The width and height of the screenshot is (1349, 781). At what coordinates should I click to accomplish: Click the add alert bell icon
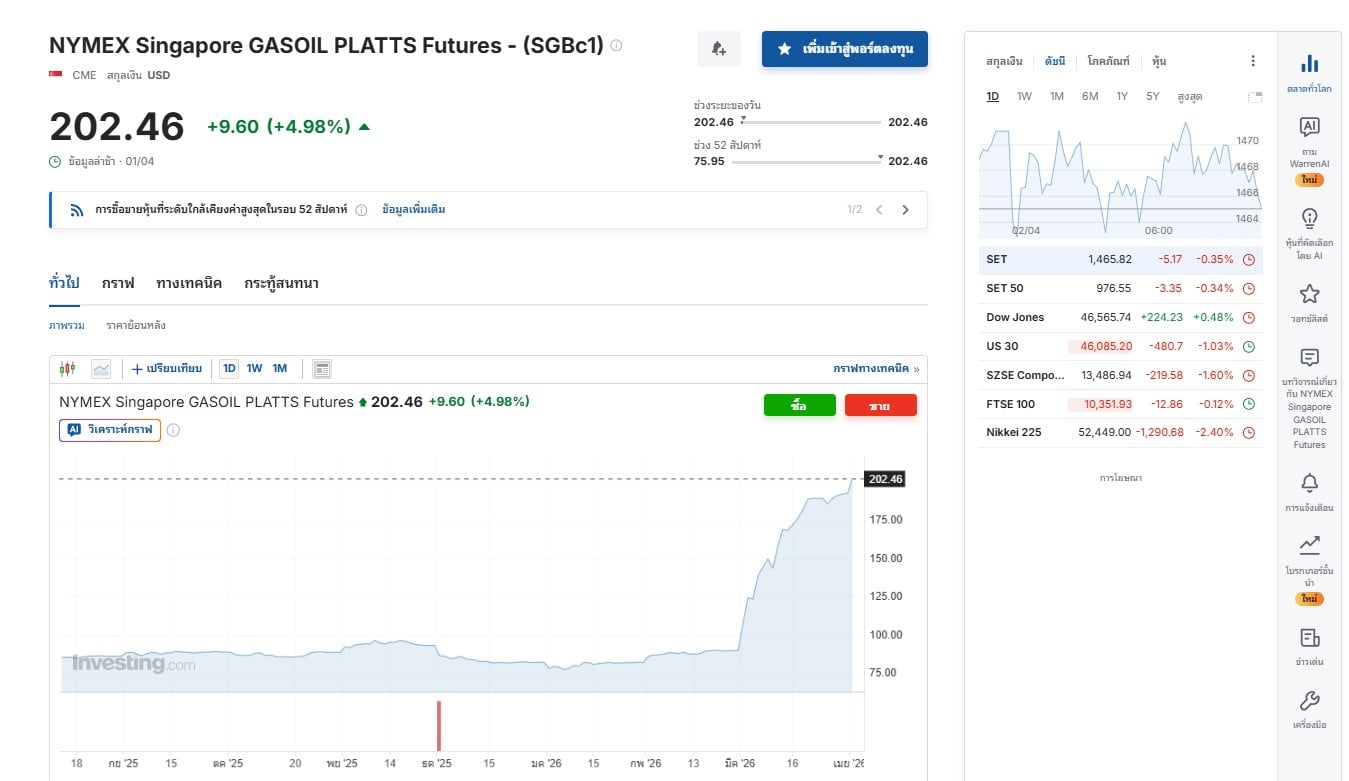[x=719, y=49]
